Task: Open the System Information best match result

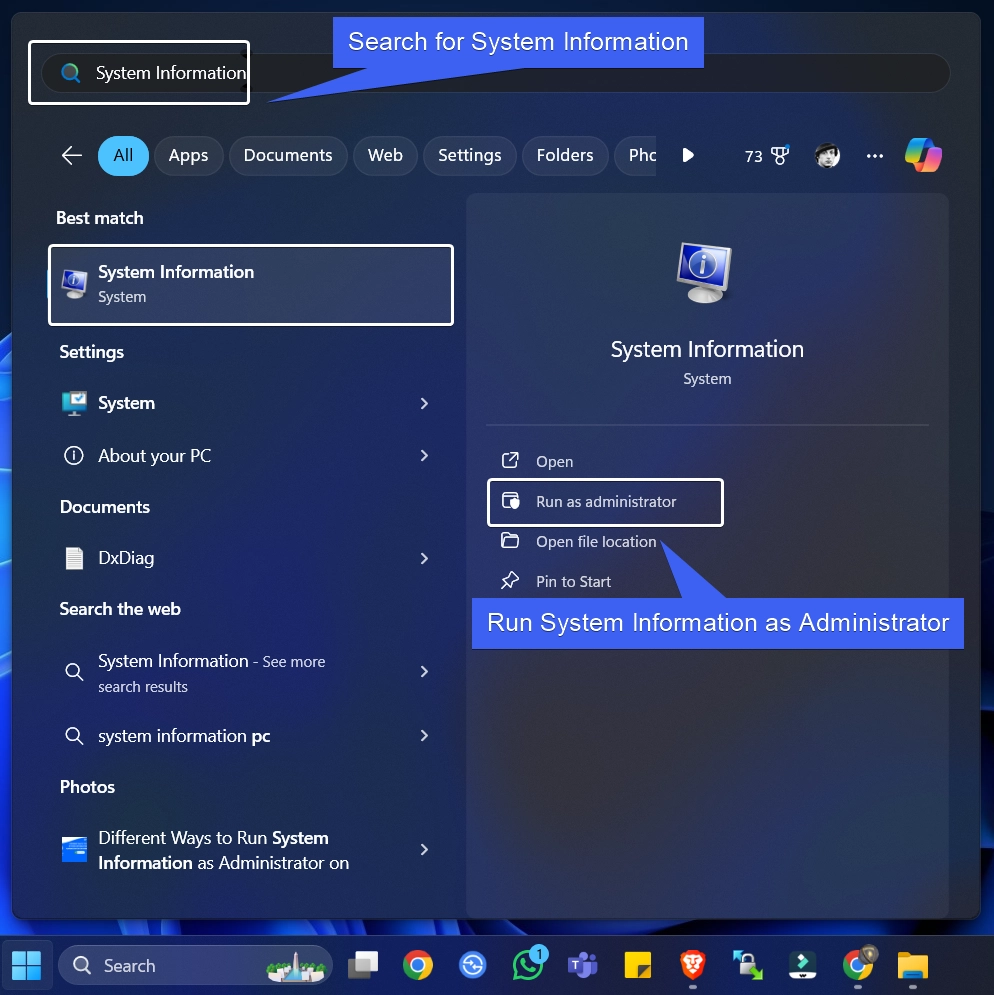Action: click(x=251, y=285)
